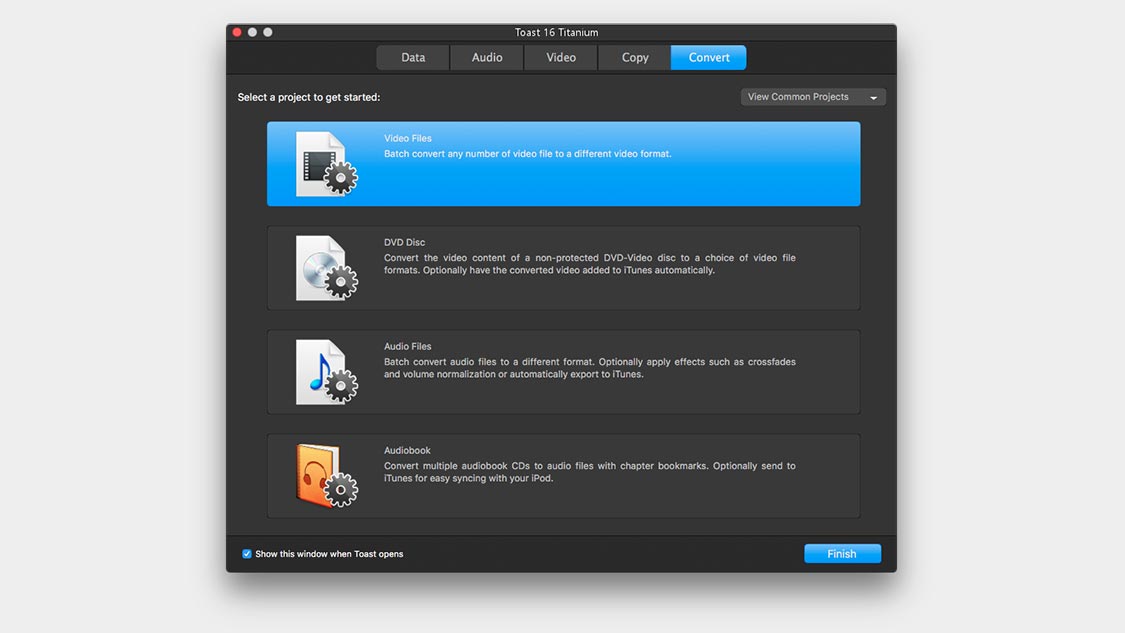Screen dimensions: 1125x633
Task: Click the 'audiobook CDs to audio files' description
Action: (590, 472)
